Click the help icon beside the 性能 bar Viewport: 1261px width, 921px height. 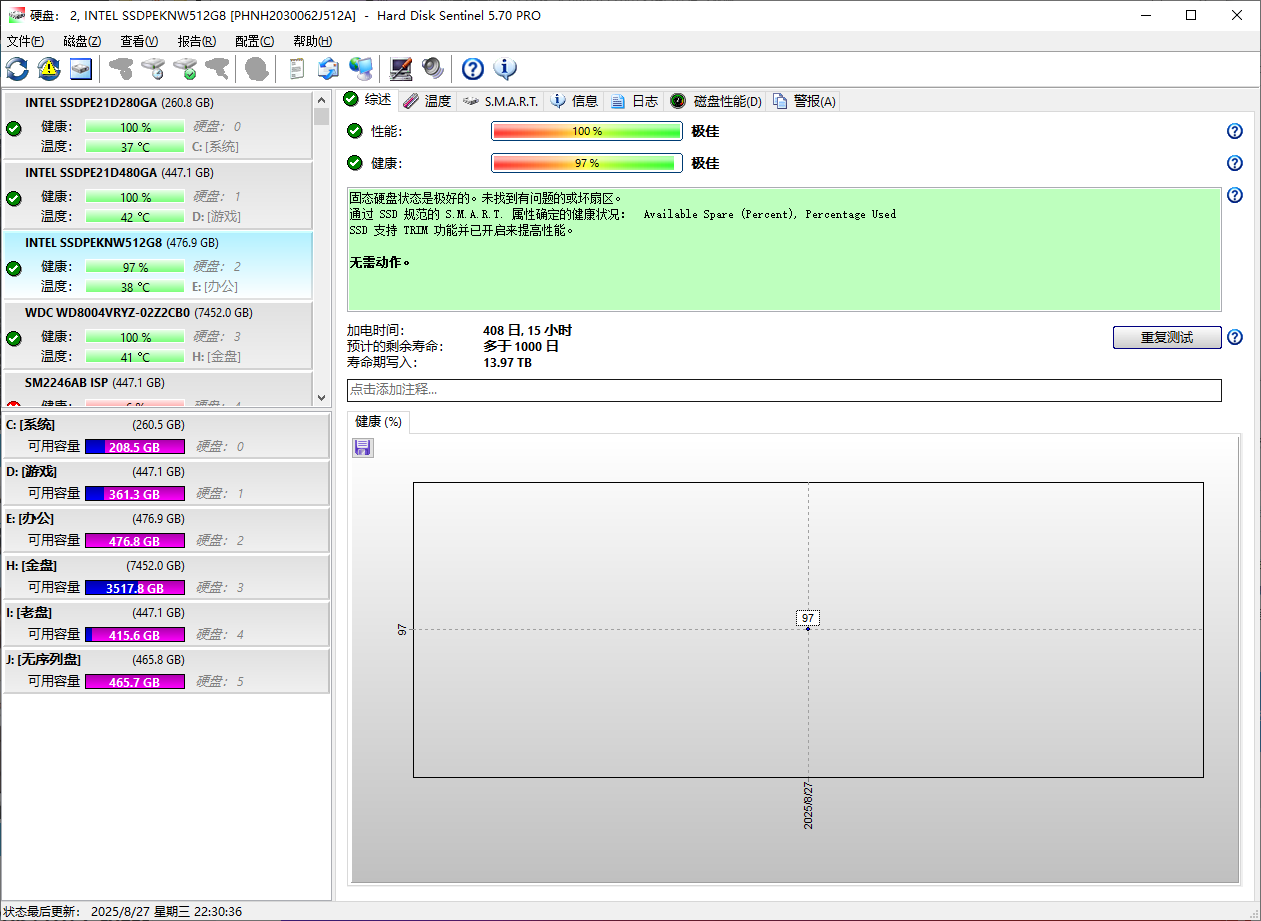[1235, 131]
